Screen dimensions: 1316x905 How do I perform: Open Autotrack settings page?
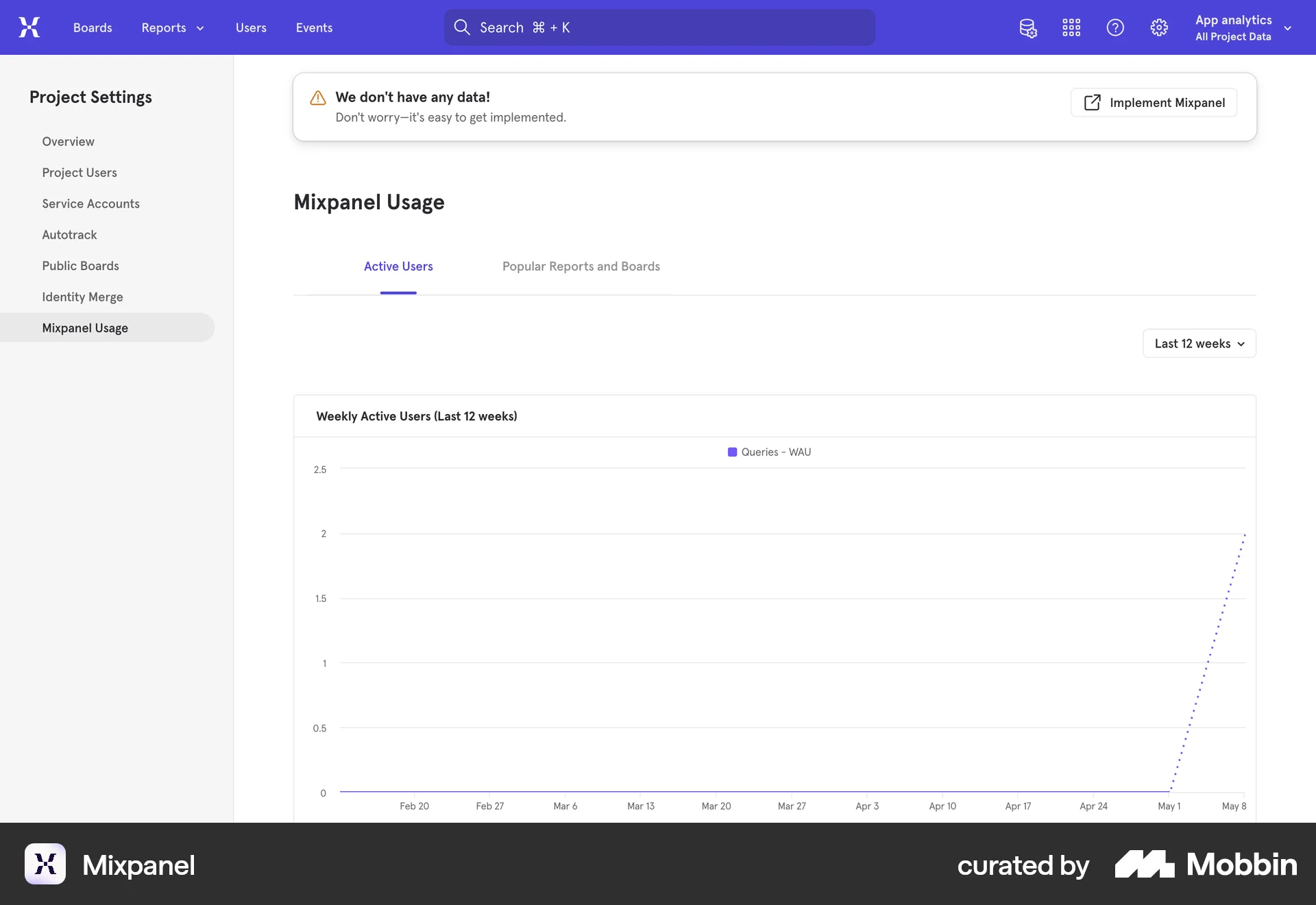tap(69, 234)
